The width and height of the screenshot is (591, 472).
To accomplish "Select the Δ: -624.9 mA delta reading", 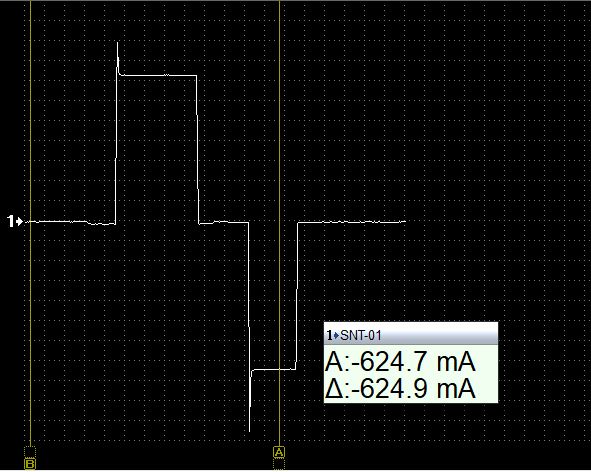I will pos(400,388).
